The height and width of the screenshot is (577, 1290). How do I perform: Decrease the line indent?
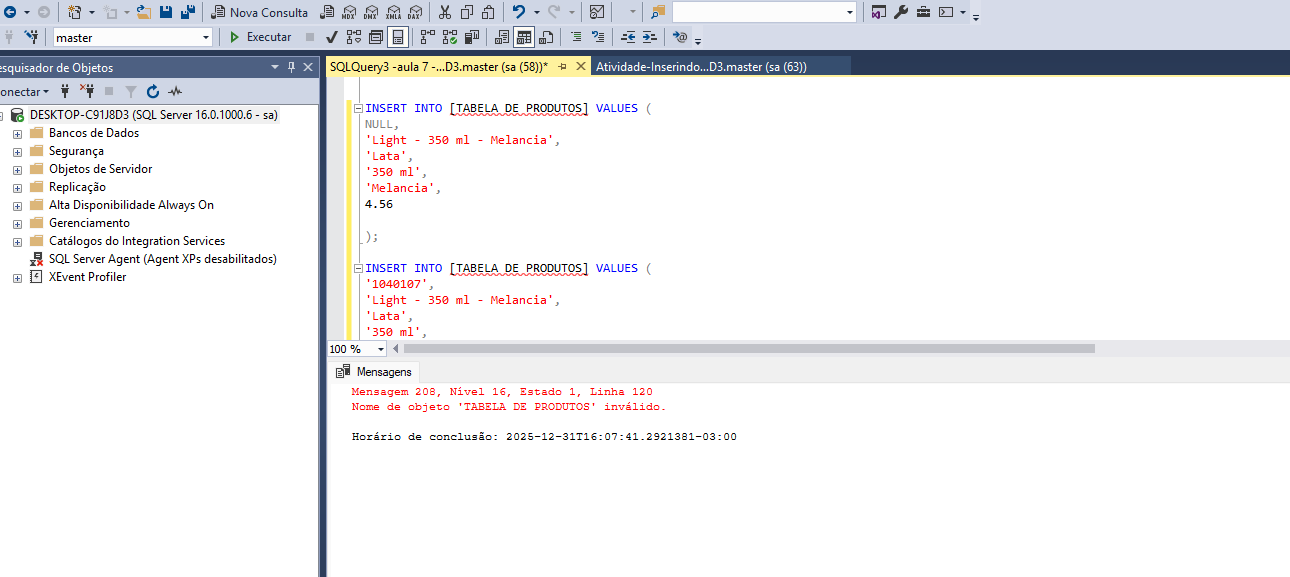pyautogui.click(x=628, y=37)
